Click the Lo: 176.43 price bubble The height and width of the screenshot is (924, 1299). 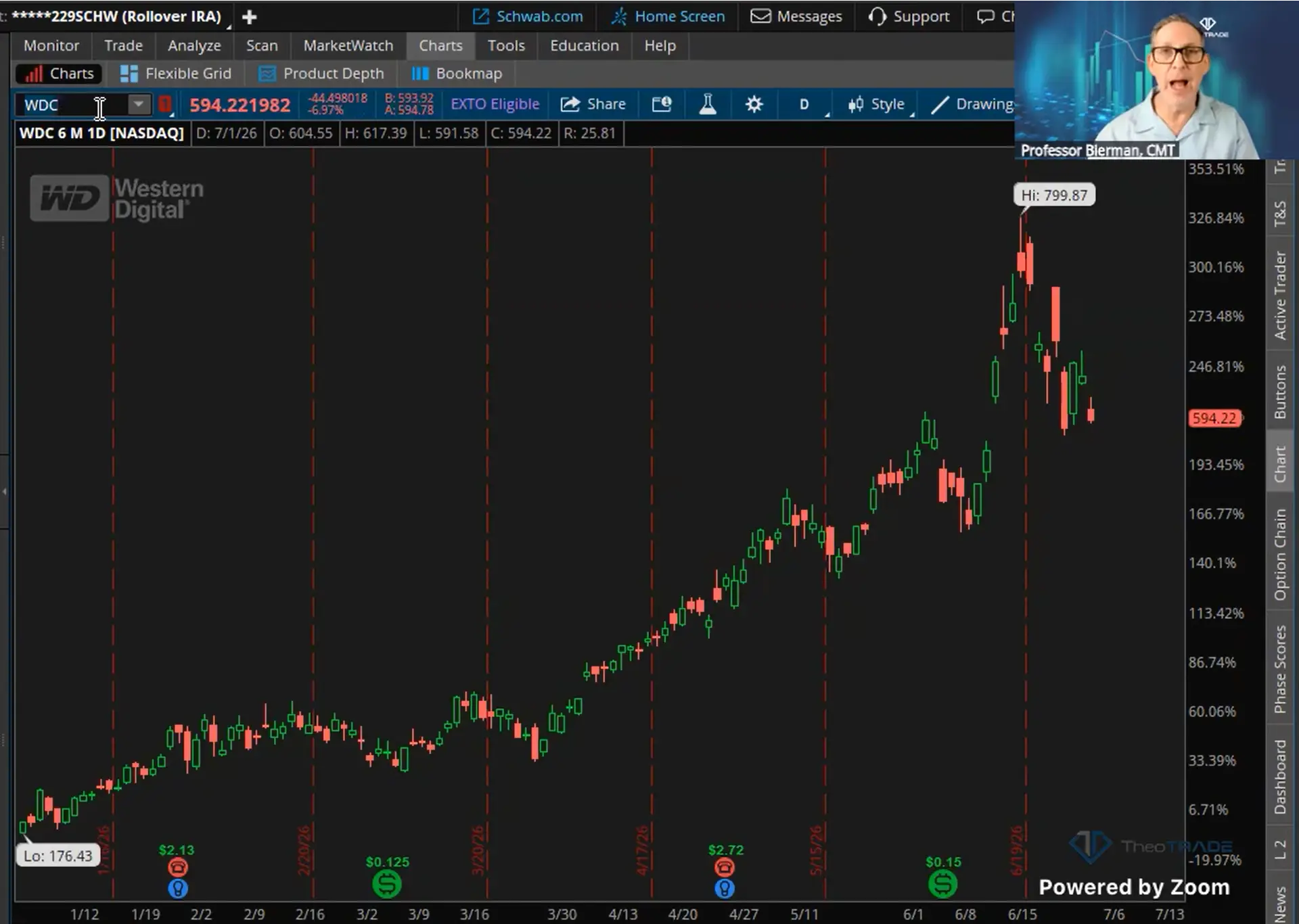click(58, 856)
